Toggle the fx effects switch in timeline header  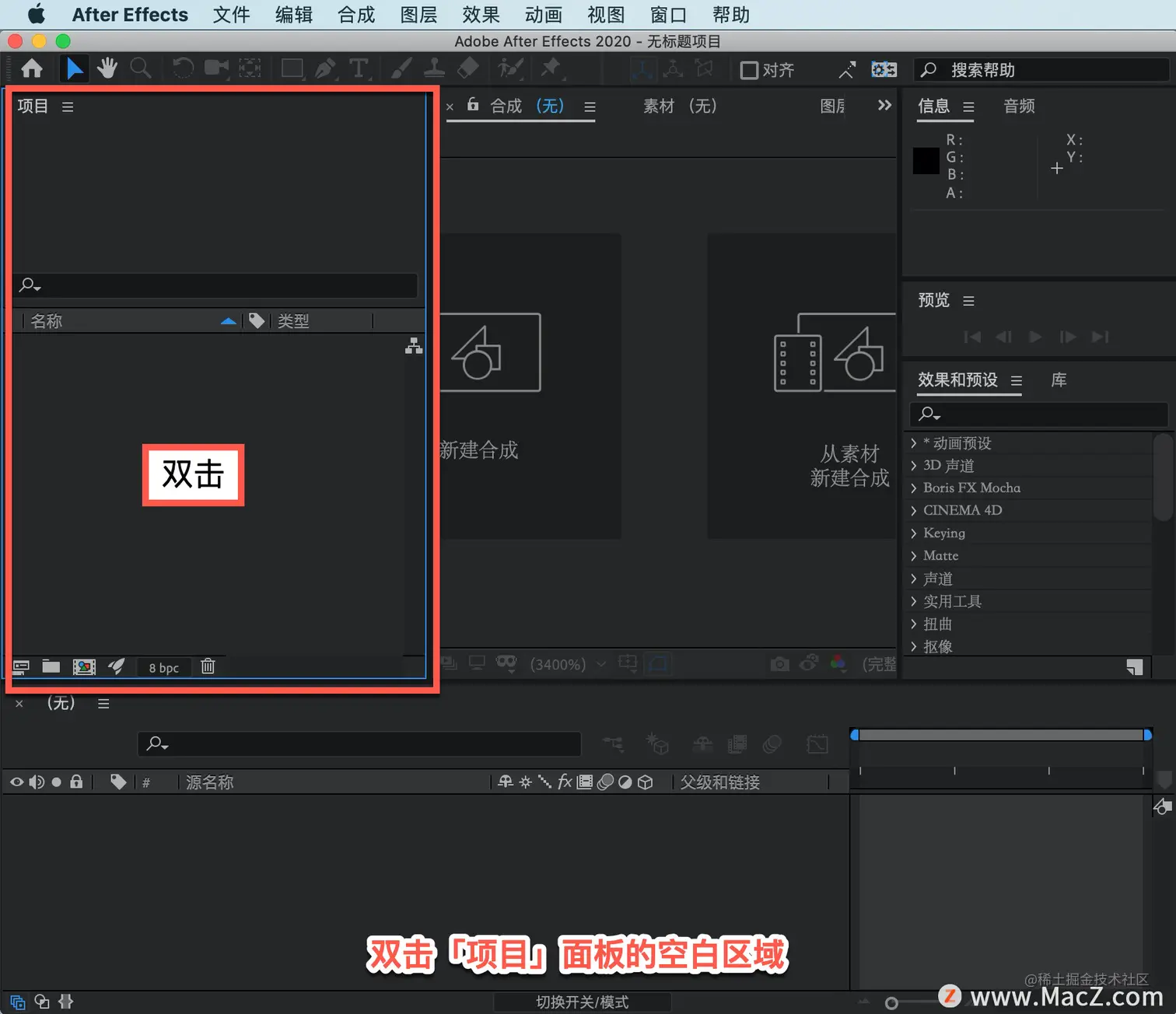point(565,781)
